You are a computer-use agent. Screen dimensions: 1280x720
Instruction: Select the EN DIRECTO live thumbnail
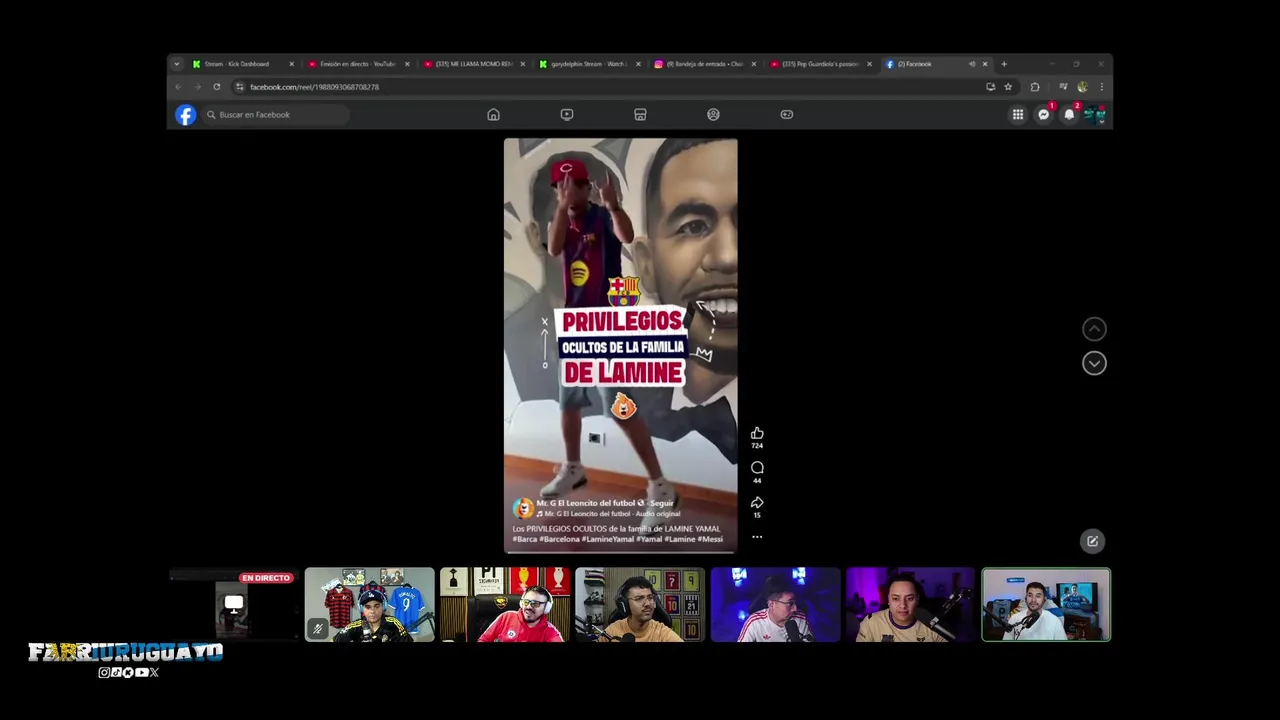(234, 605)
